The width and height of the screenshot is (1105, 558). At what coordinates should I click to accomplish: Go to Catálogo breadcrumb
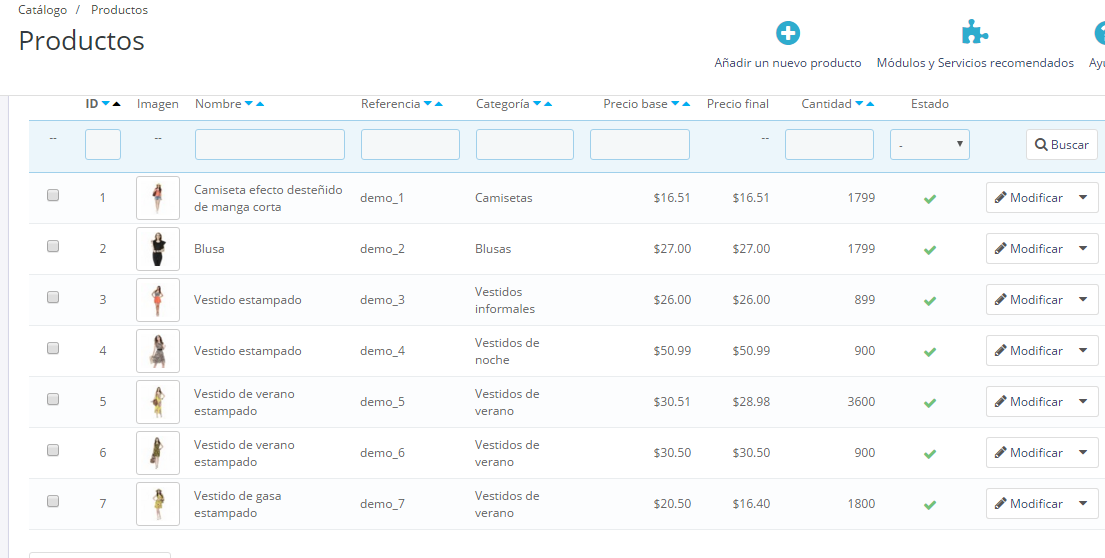coord(43,10)
